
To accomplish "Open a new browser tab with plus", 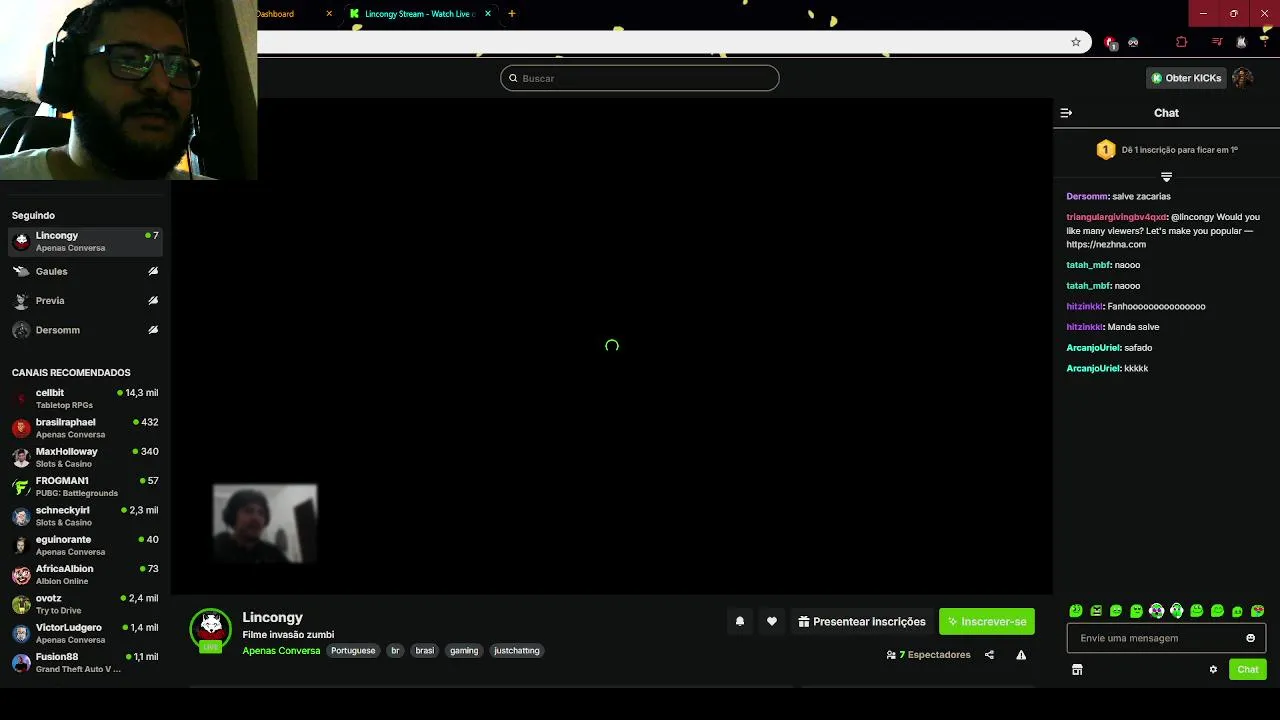I will 512,14.
